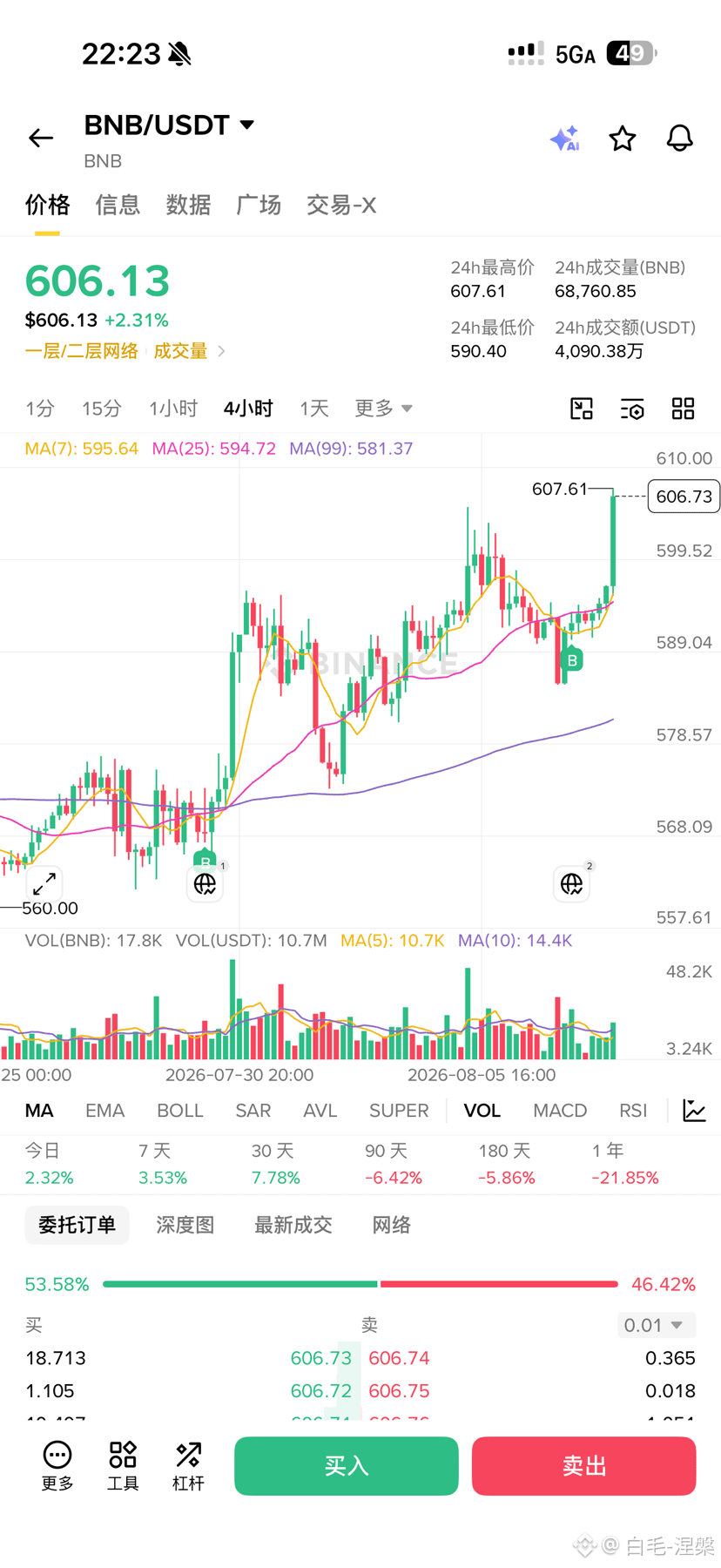The width and height of the screenshot is (721, 1568).
Task: Switch to the 交易-X tab
Action: coord(341,205)
